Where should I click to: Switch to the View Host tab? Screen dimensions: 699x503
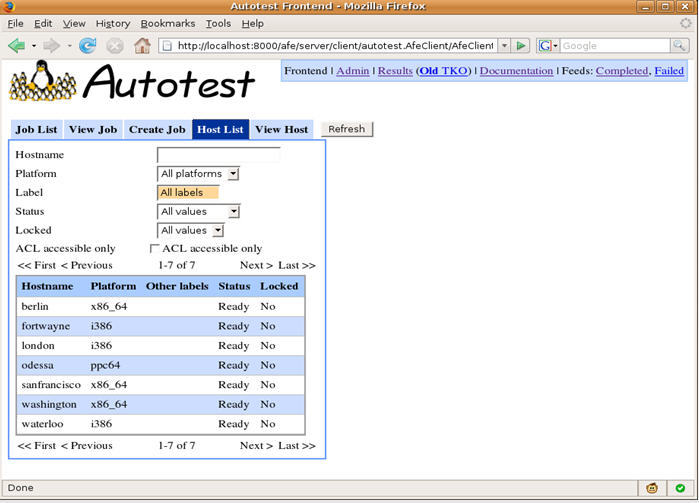(x=281, y=130)
